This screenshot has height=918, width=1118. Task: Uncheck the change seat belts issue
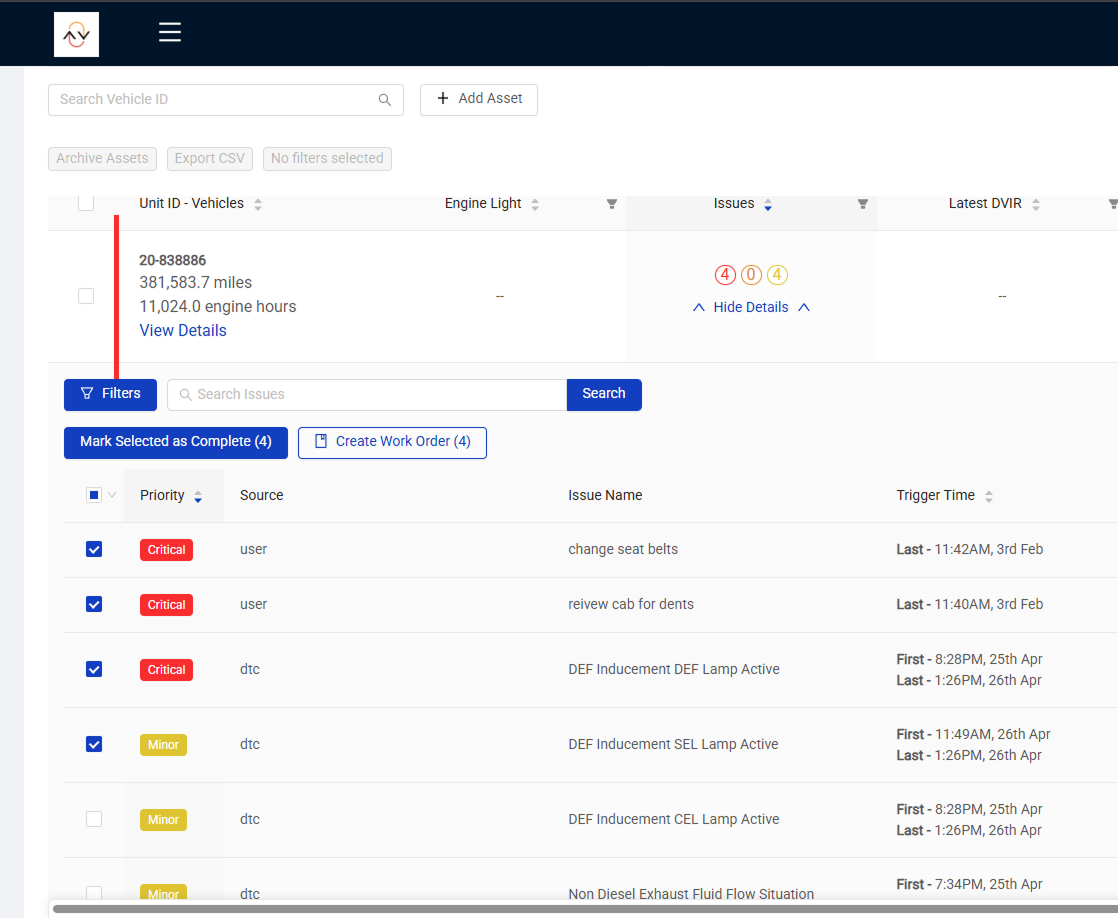click(93, 549)
